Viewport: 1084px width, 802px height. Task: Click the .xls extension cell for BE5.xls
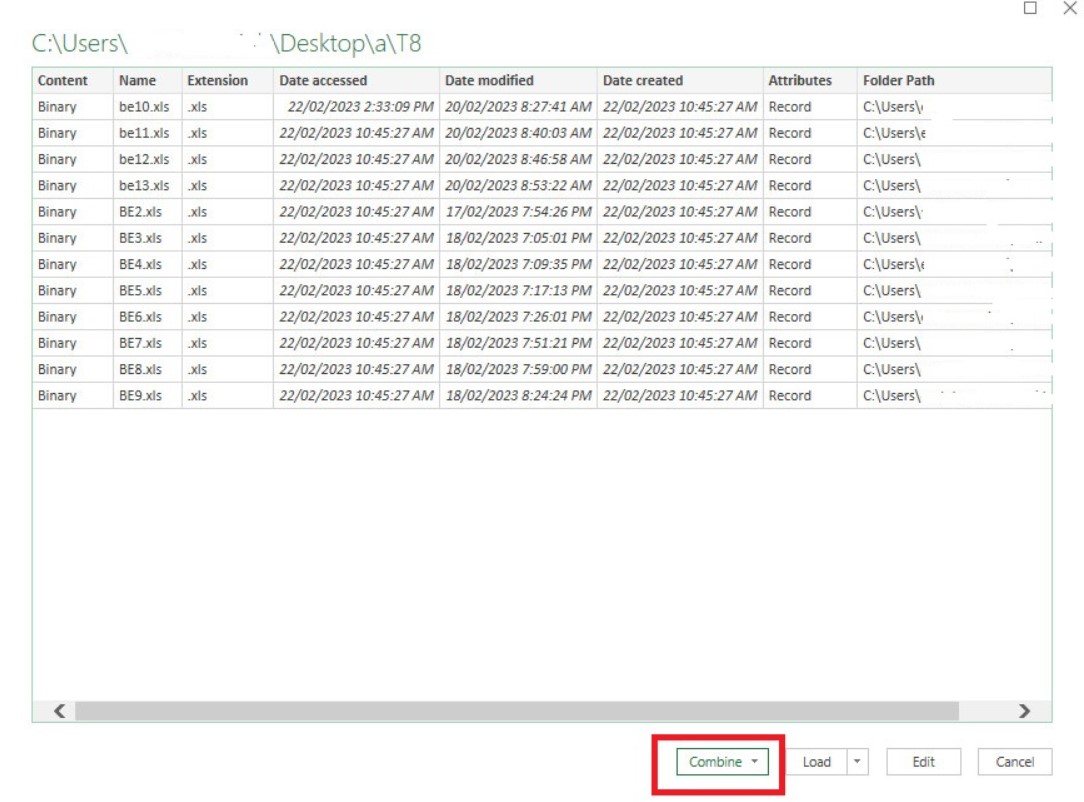click(x=227, y=290)
